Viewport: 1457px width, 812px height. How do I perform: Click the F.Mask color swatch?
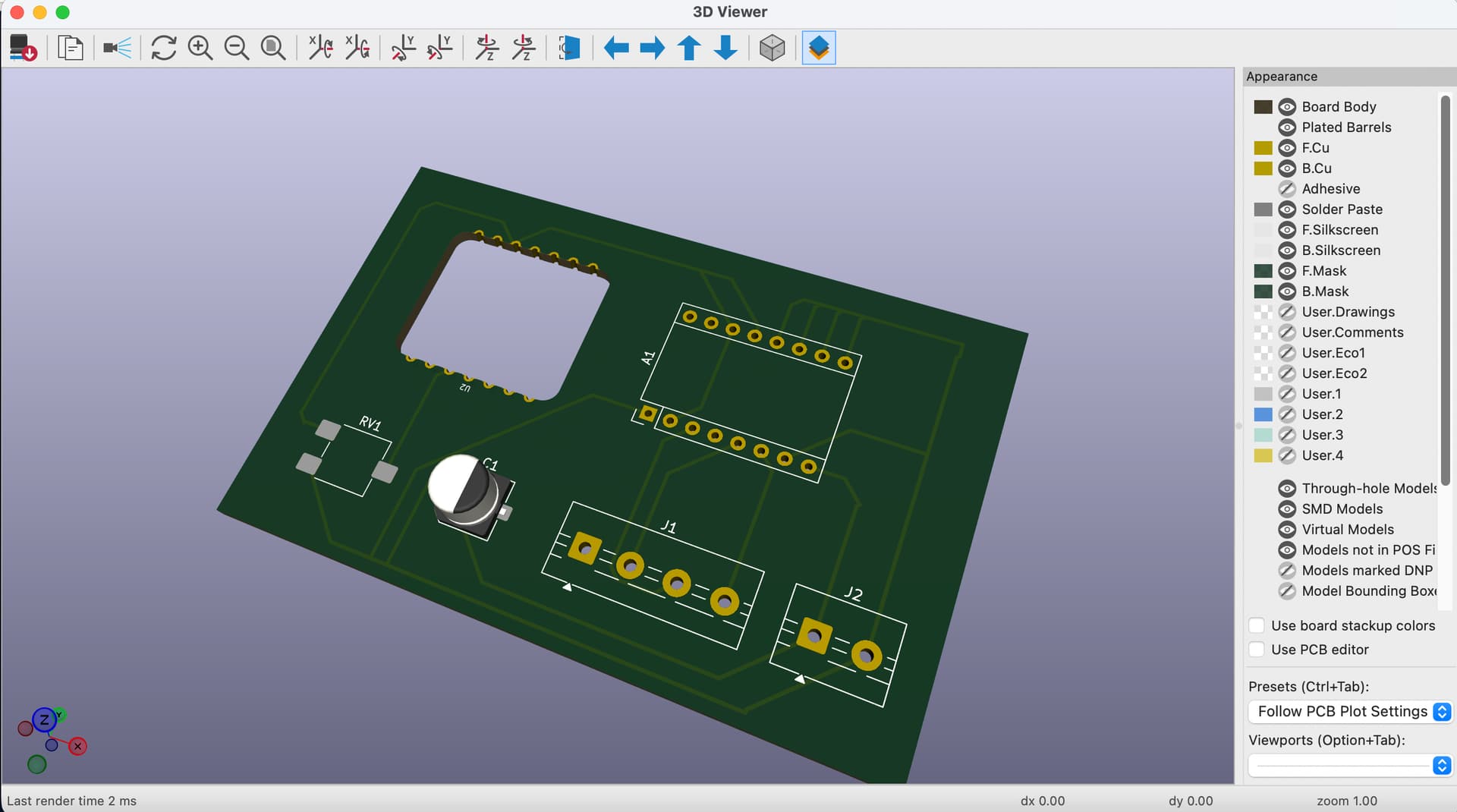pos(1263,271)
